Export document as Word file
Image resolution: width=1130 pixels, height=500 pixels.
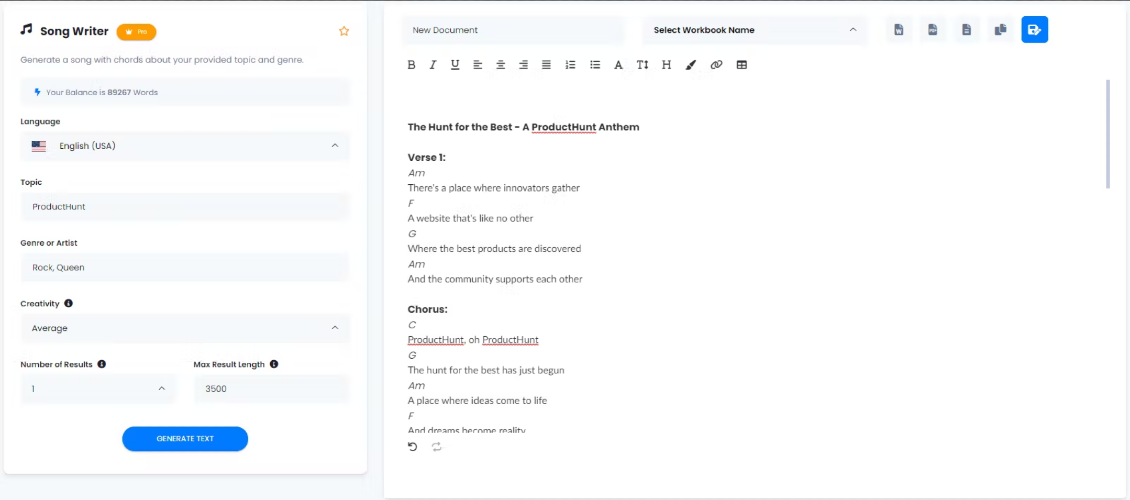tap(899, 30)
